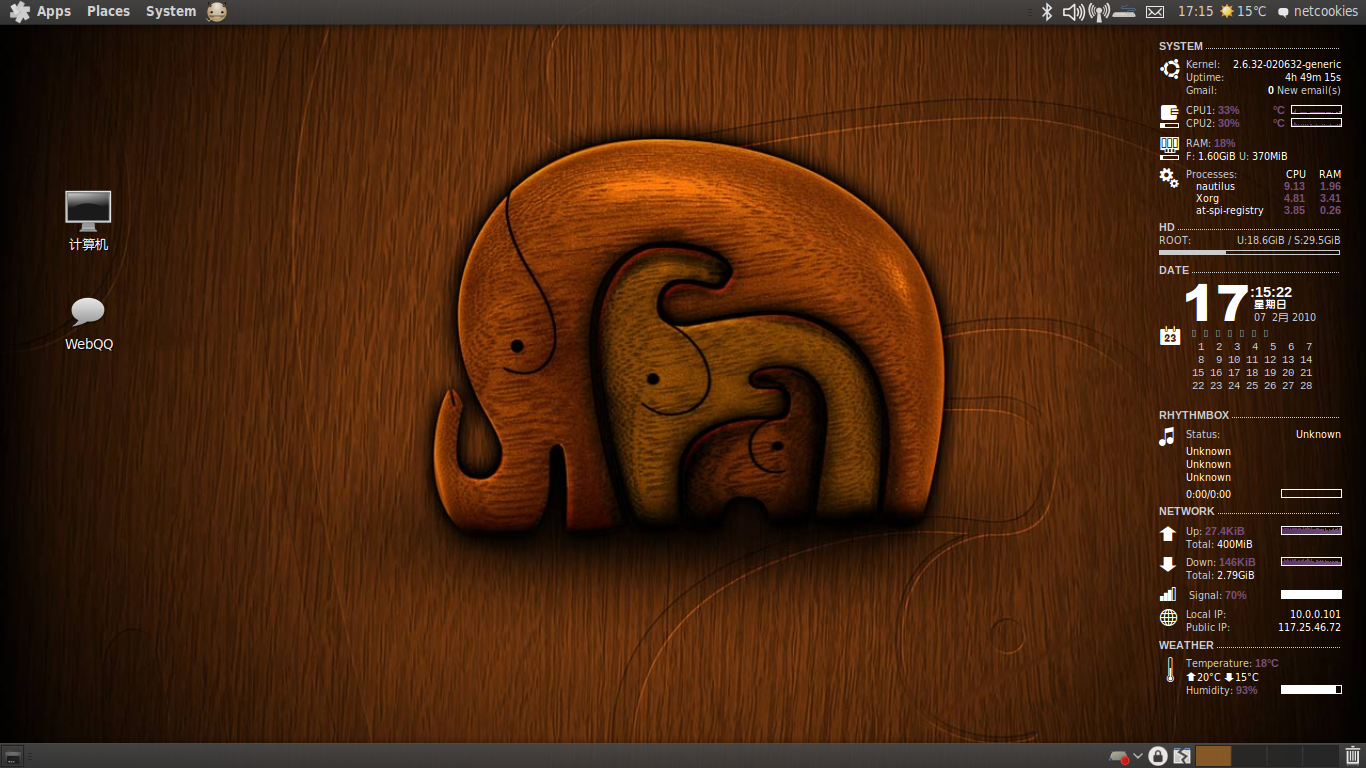Select the nautilus process row
Image resolution: width=1366 pixels, height=768 pixels.
pos(1268,186)
